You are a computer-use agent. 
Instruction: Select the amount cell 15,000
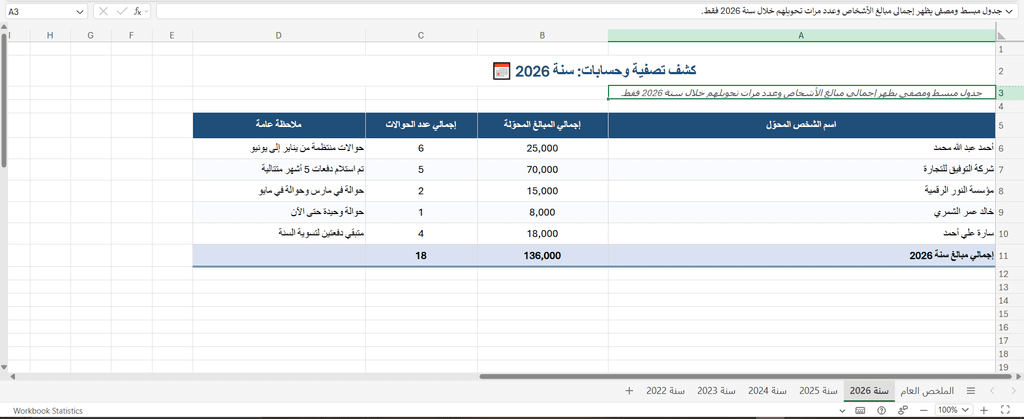[542, 191]
